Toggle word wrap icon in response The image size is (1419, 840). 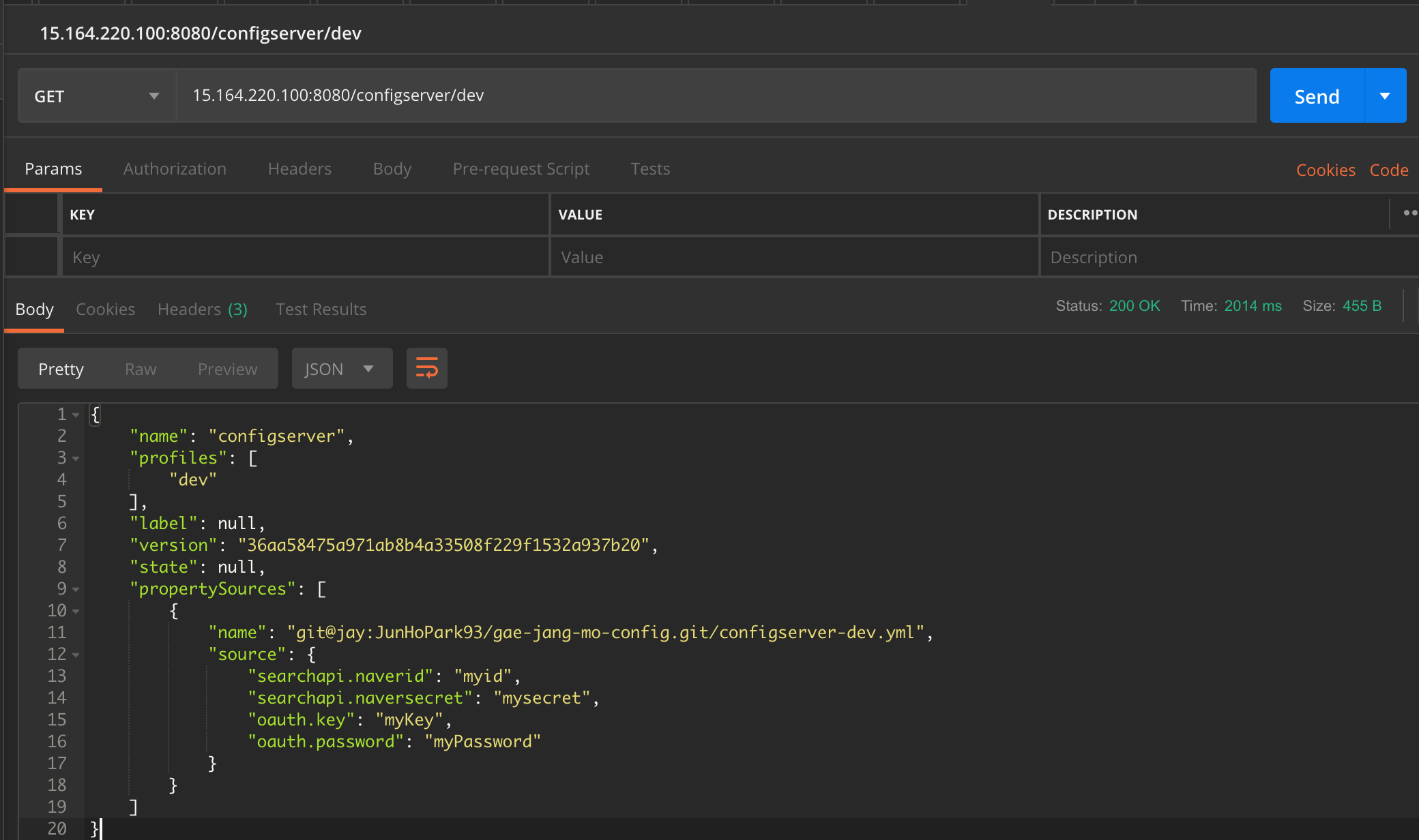[x=426, y=368]
